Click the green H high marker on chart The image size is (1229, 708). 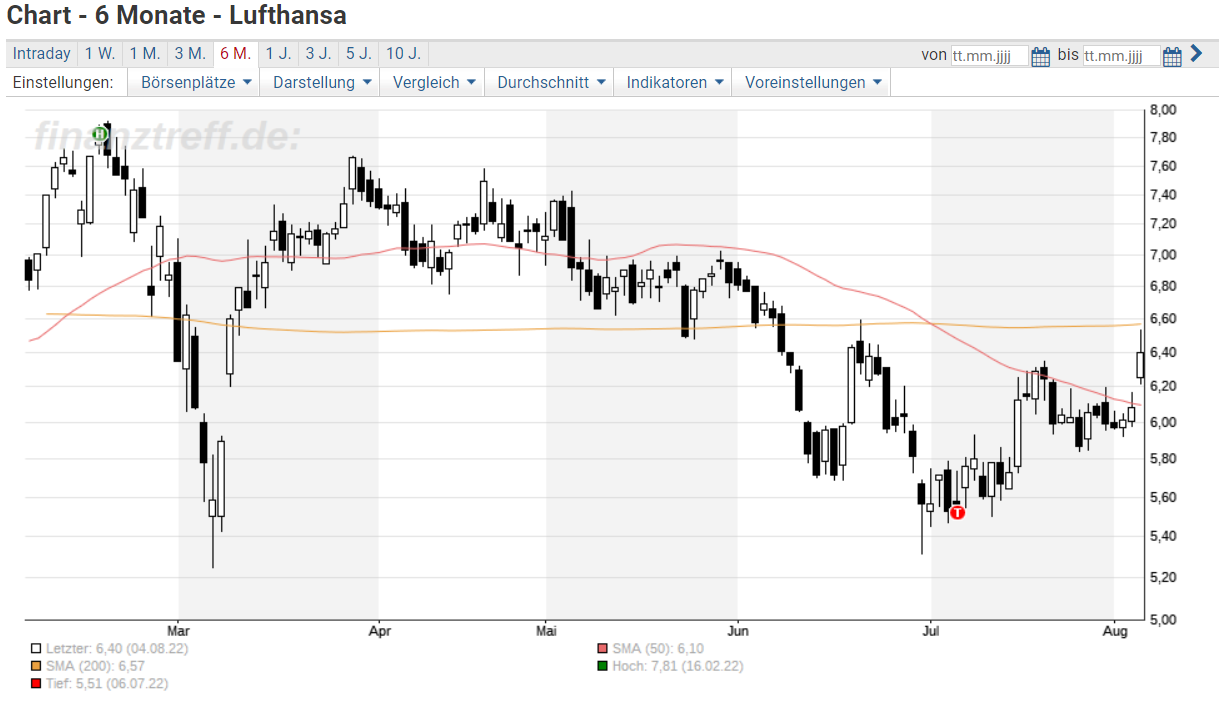(x=100, y=133)
